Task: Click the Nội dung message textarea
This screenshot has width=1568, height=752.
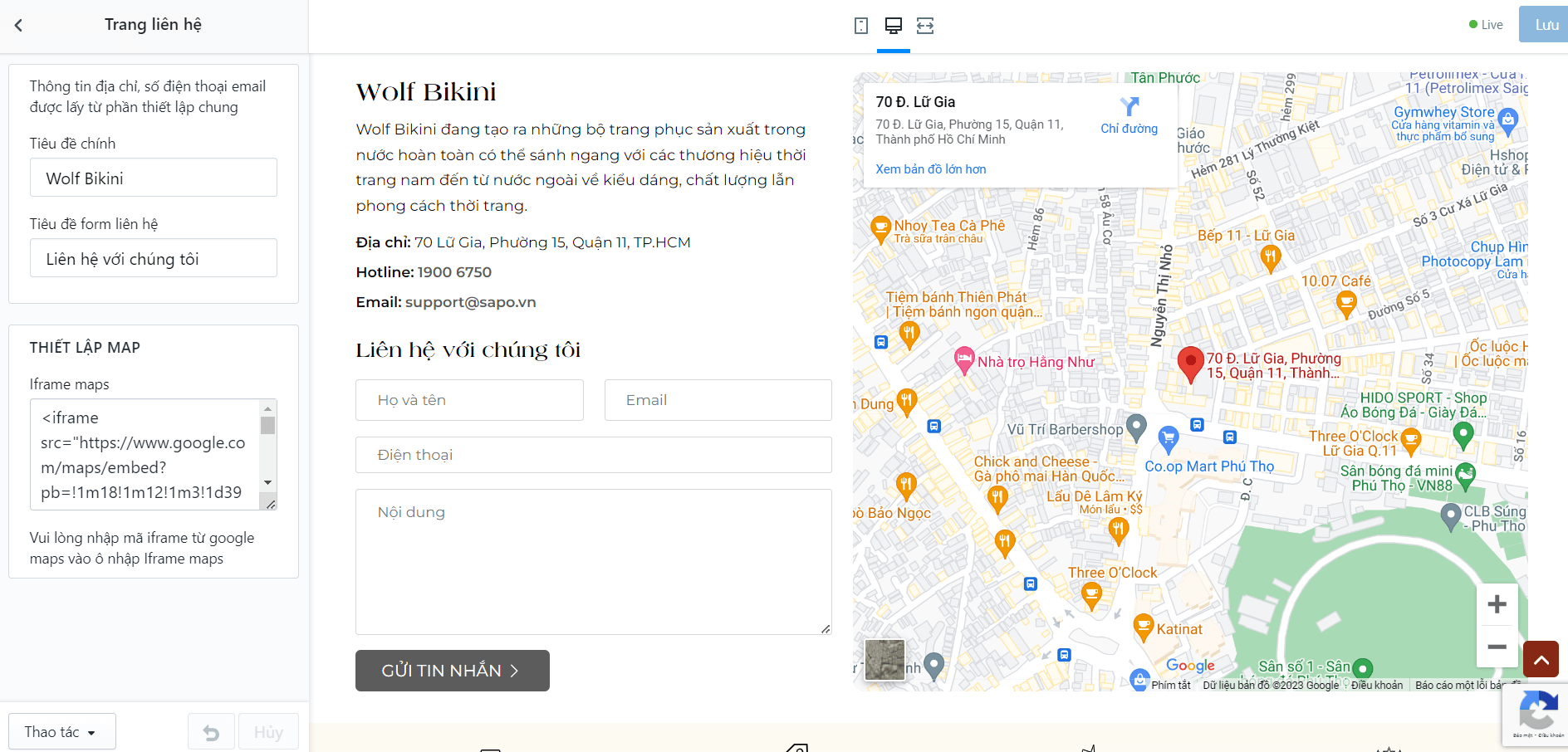Action: click(x=594, y=562)
